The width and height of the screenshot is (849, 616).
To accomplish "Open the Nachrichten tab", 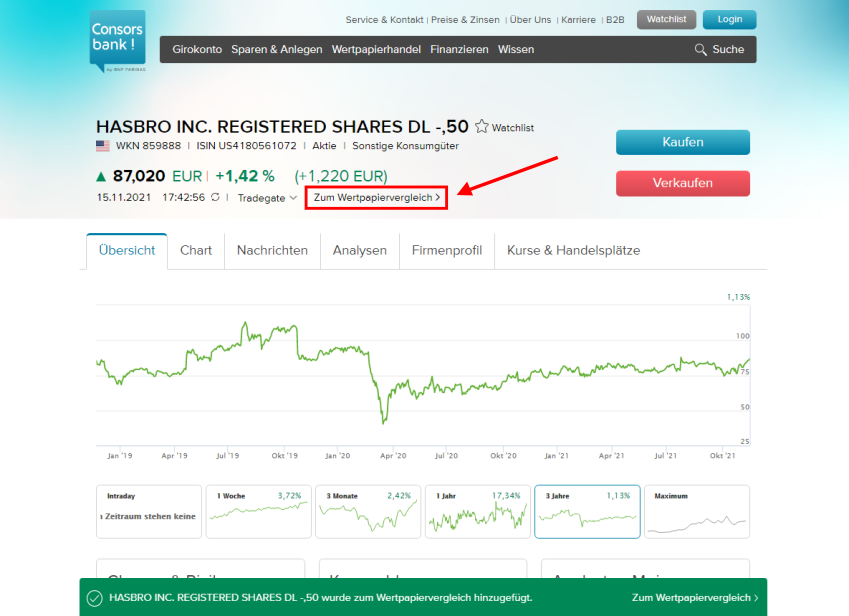I will pyautogui.click(x=272, y=251).
